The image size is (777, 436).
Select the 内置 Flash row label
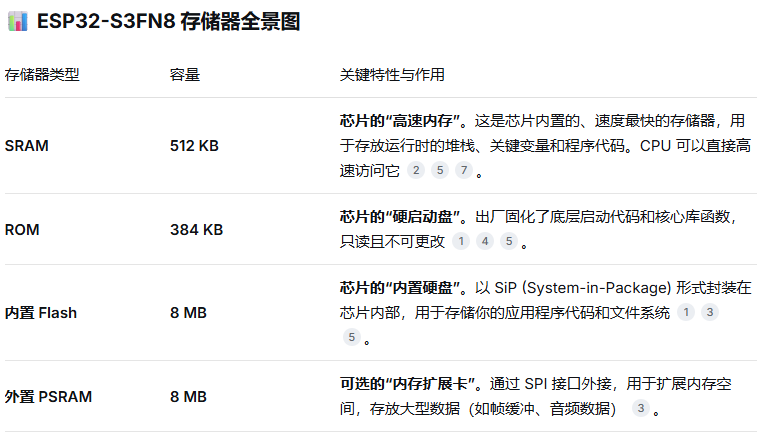click(x=41, y=313)
